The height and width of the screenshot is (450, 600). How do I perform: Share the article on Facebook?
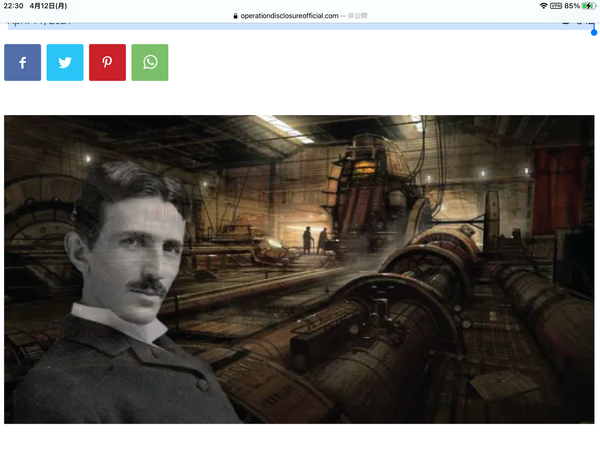(22, 62)
